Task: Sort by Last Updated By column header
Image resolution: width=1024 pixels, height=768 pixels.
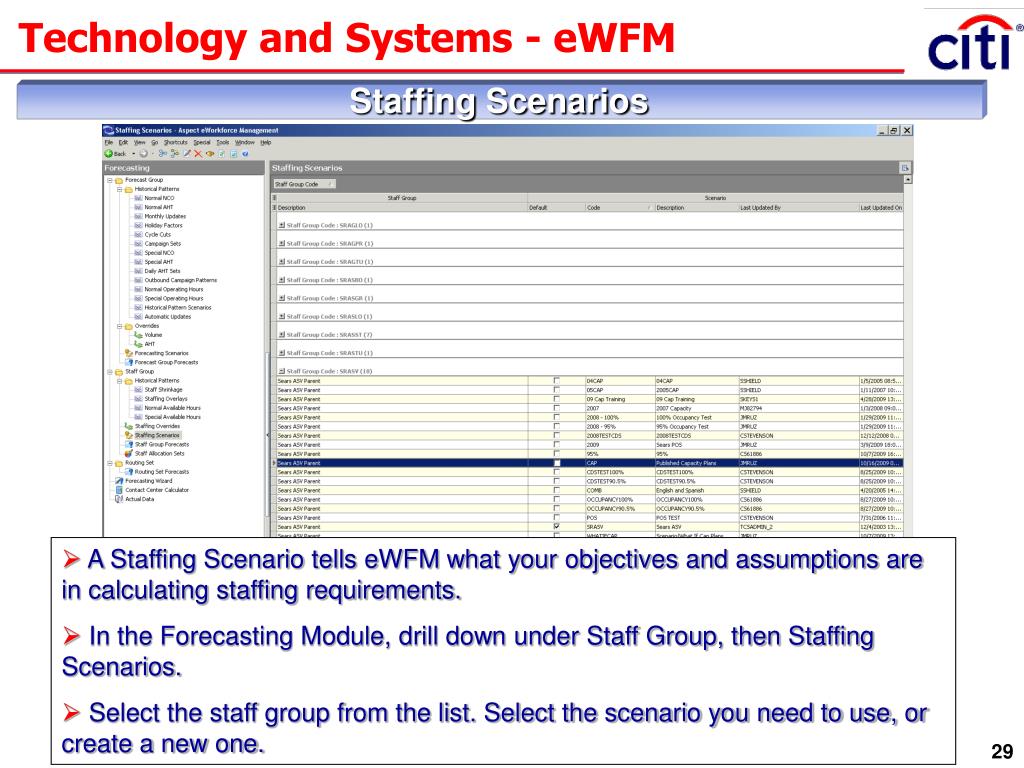Action: tap(798, 208)
